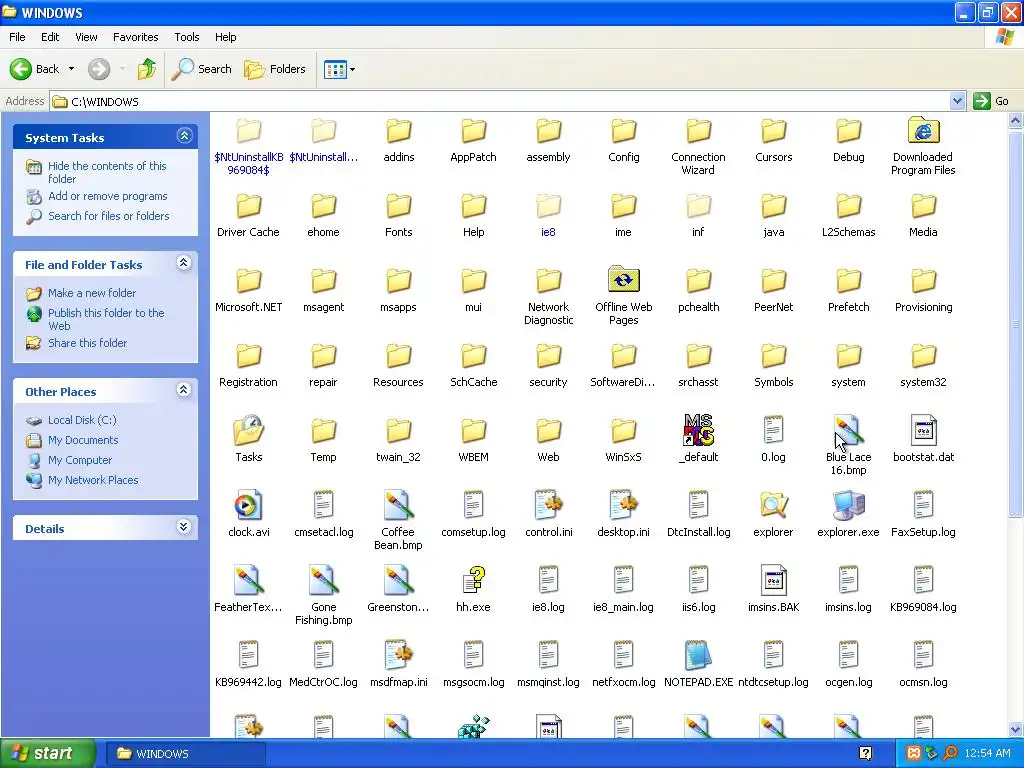Screen dimensions: 1024x768
Task: Select the explorer search-folder icon
Action: (773, 505)
